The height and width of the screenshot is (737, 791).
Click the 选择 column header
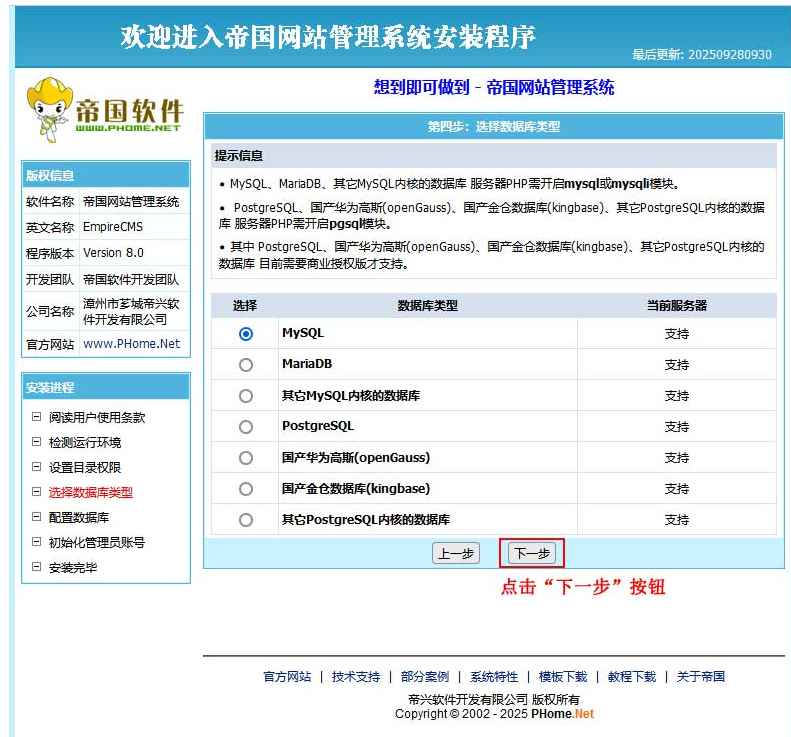tap(245, 305)
